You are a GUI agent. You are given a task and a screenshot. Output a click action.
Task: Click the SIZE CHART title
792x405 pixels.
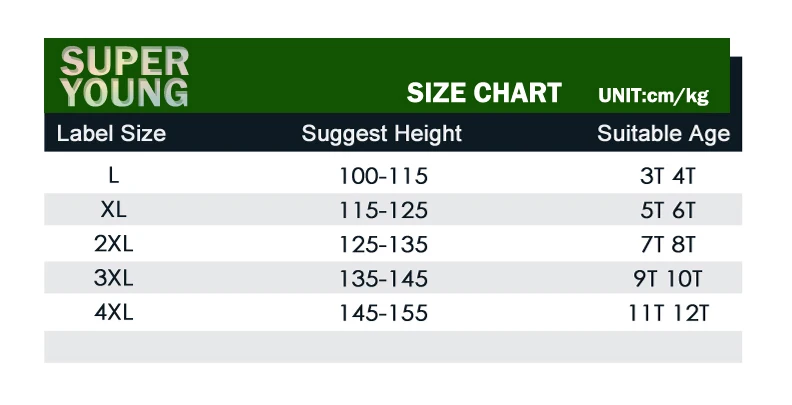pyautogui.click(x=484, y=93)
